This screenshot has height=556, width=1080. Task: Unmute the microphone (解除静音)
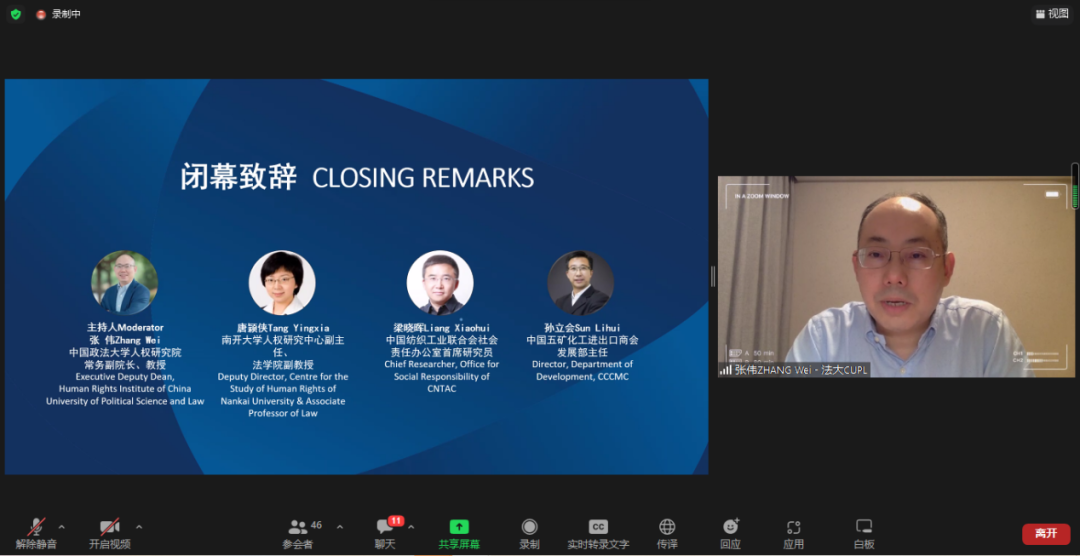[36, 533]
